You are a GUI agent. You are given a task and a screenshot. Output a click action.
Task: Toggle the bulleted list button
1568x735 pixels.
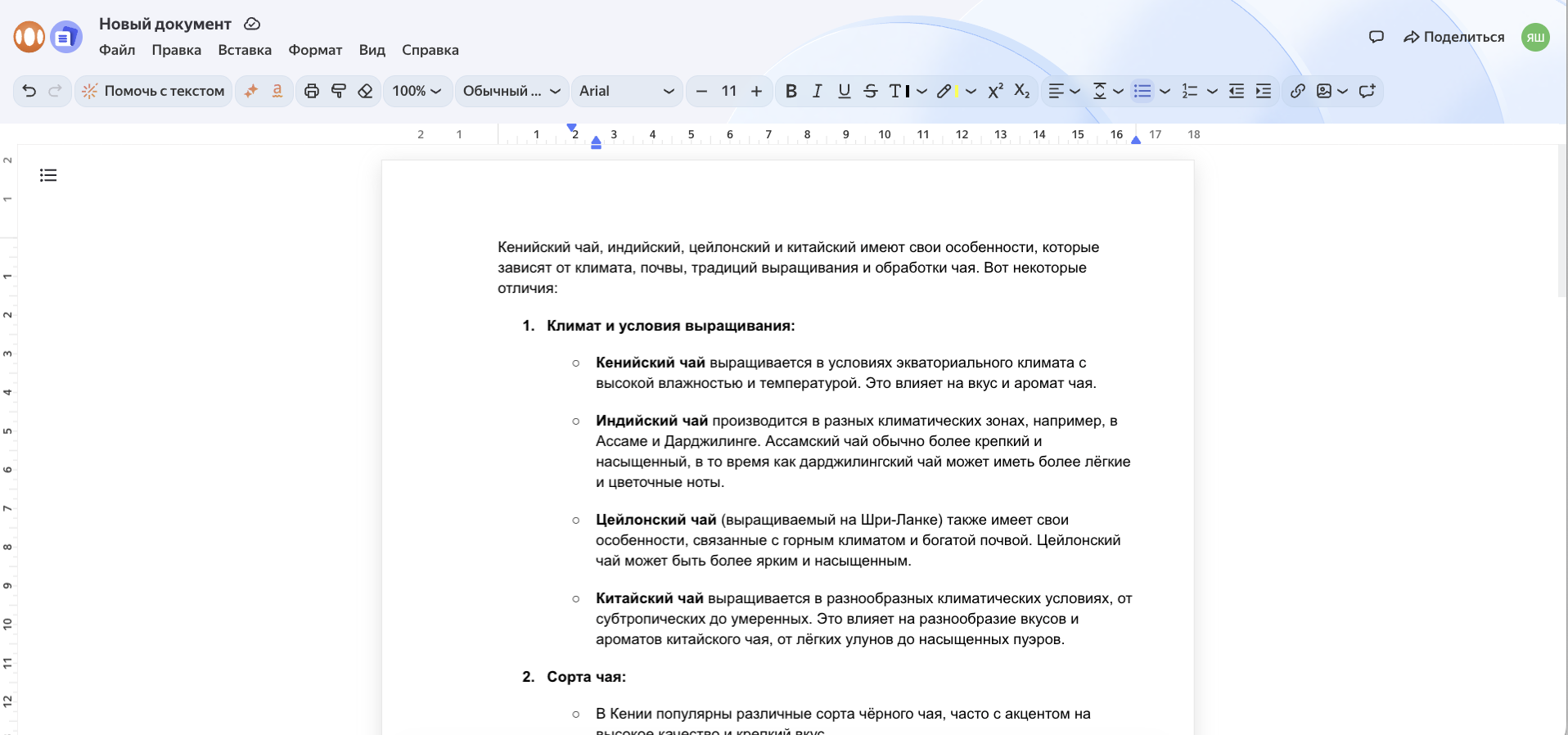(x=1142, y=91)
